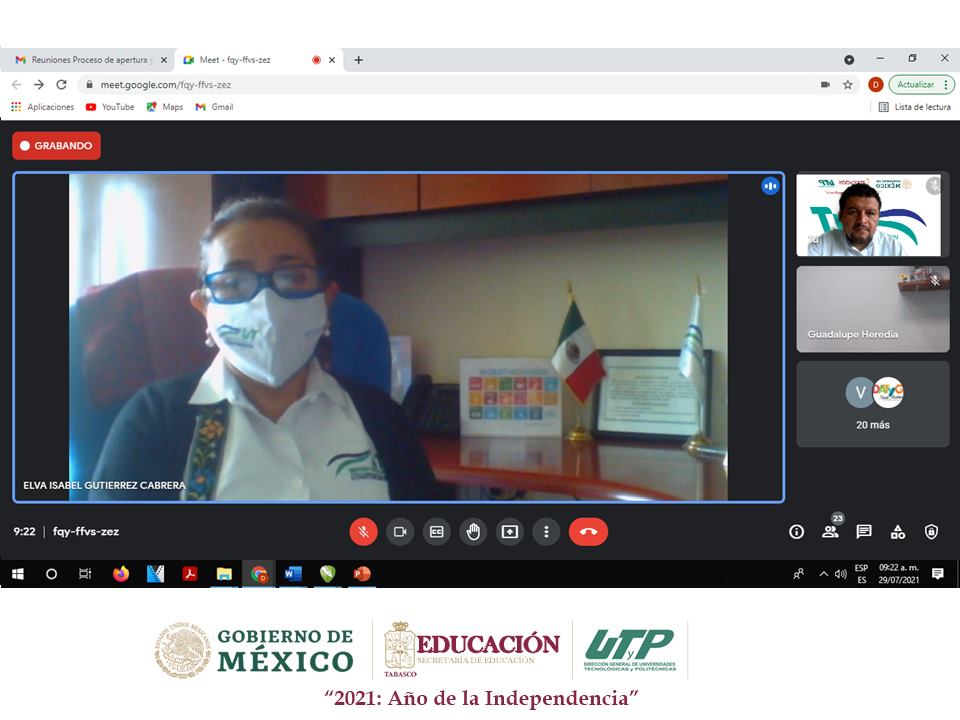Show the participants list

point(830,532)
